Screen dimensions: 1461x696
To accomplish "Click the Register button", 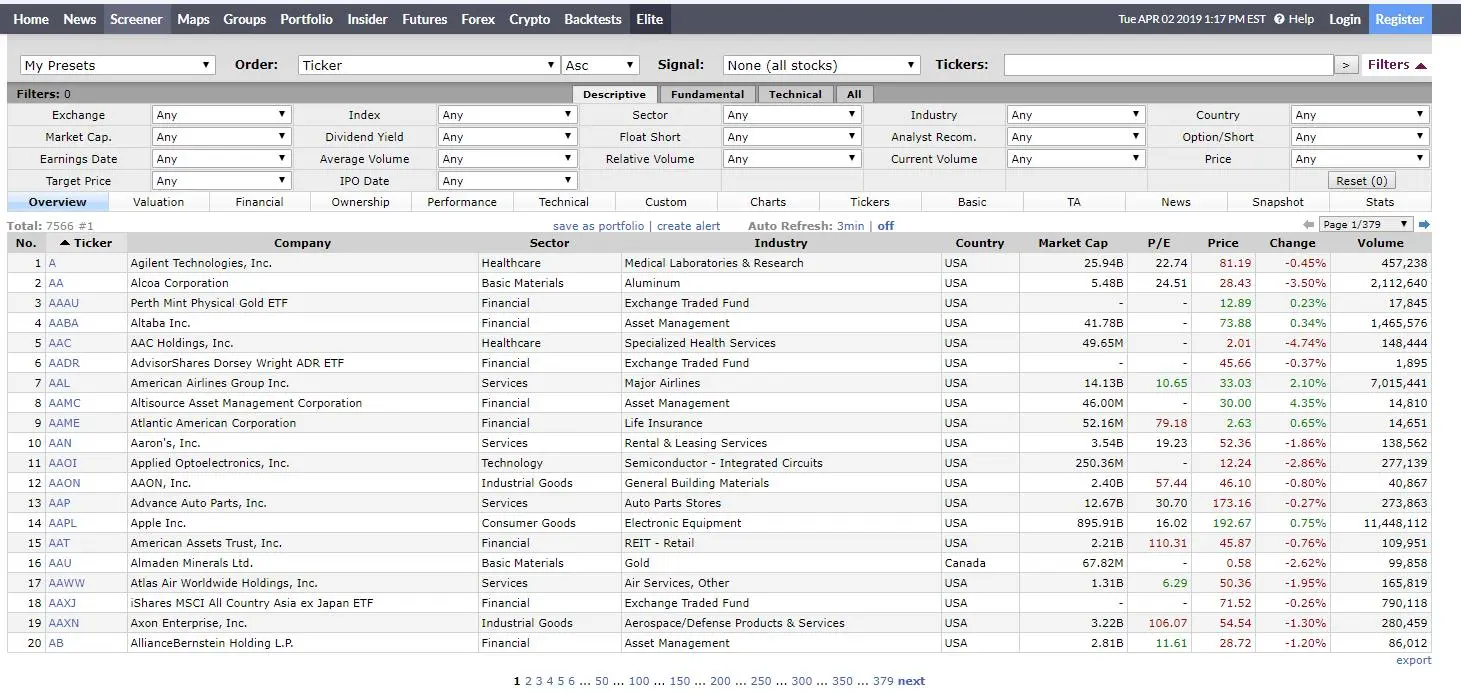I will (x=1399, y=19).
